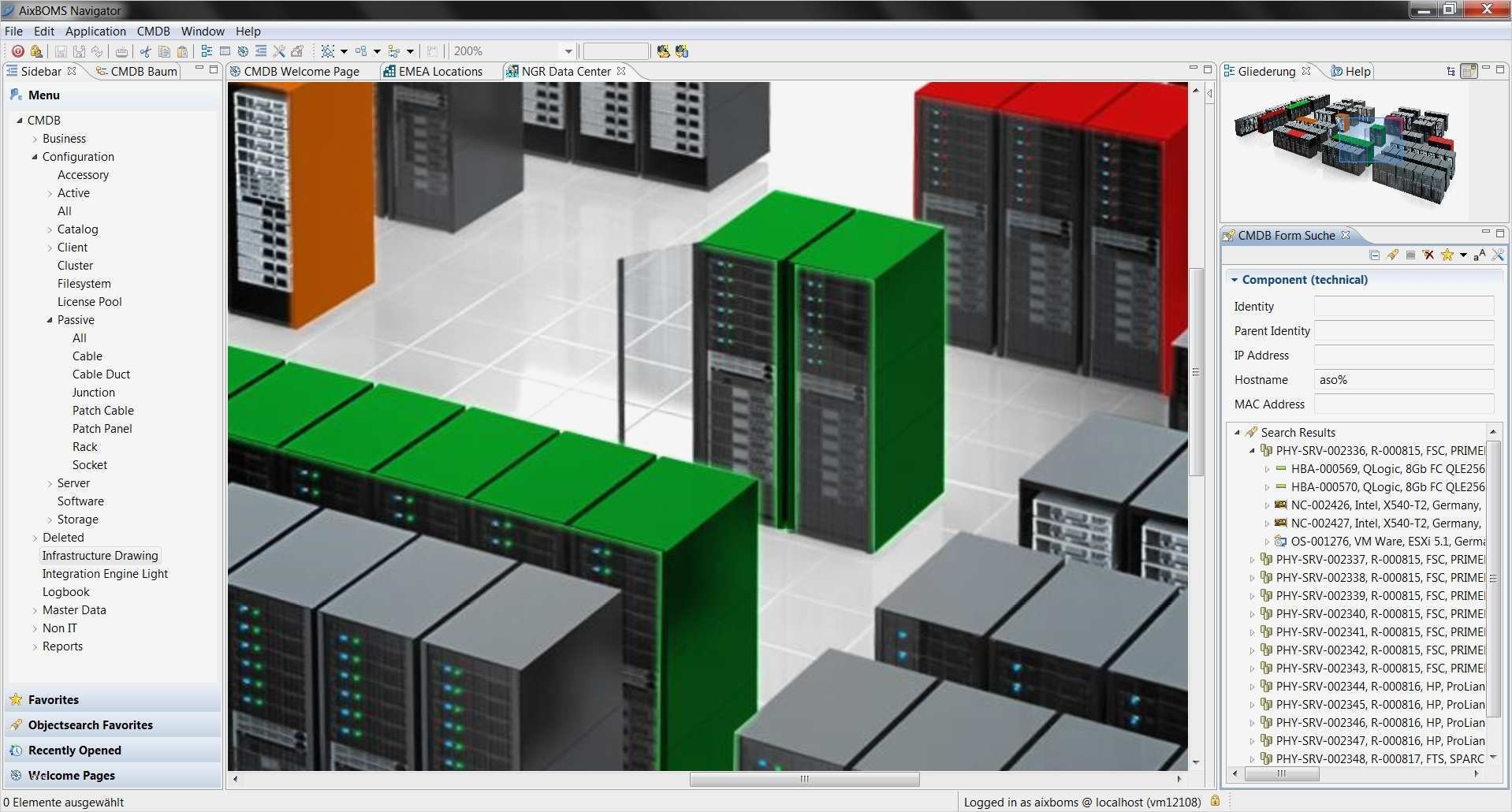Image resolution: width=1512 pixels, height=812 pixels.
Task: Select Patch Panel under Passive
Action: tap(102, 429)
